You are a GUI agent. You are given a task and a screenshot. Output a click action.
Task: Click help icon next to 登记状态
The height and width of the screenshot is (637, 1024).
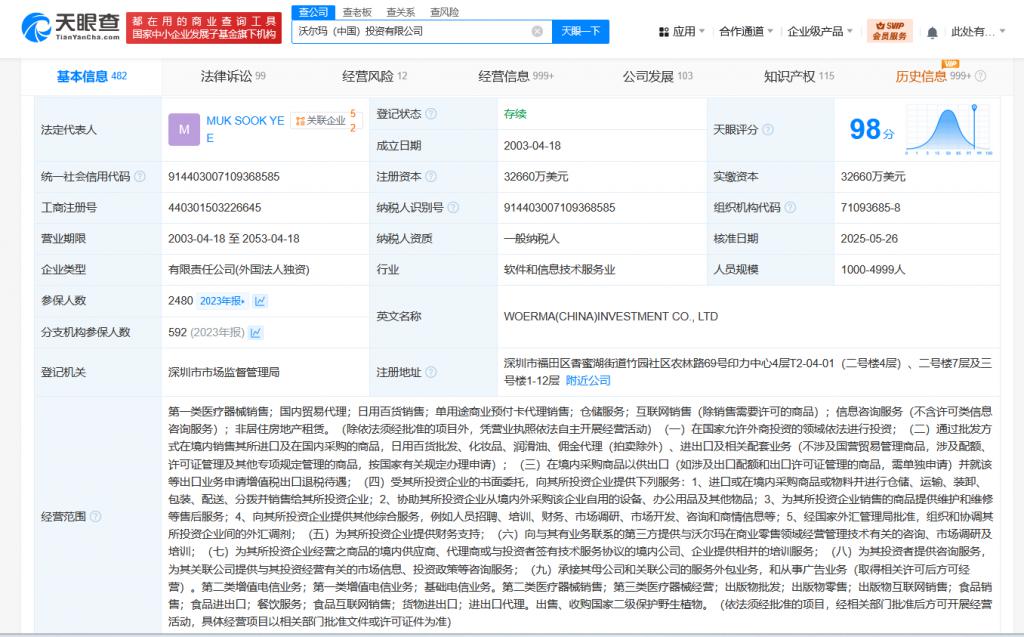pyautogui.click(x=431, y=114)
